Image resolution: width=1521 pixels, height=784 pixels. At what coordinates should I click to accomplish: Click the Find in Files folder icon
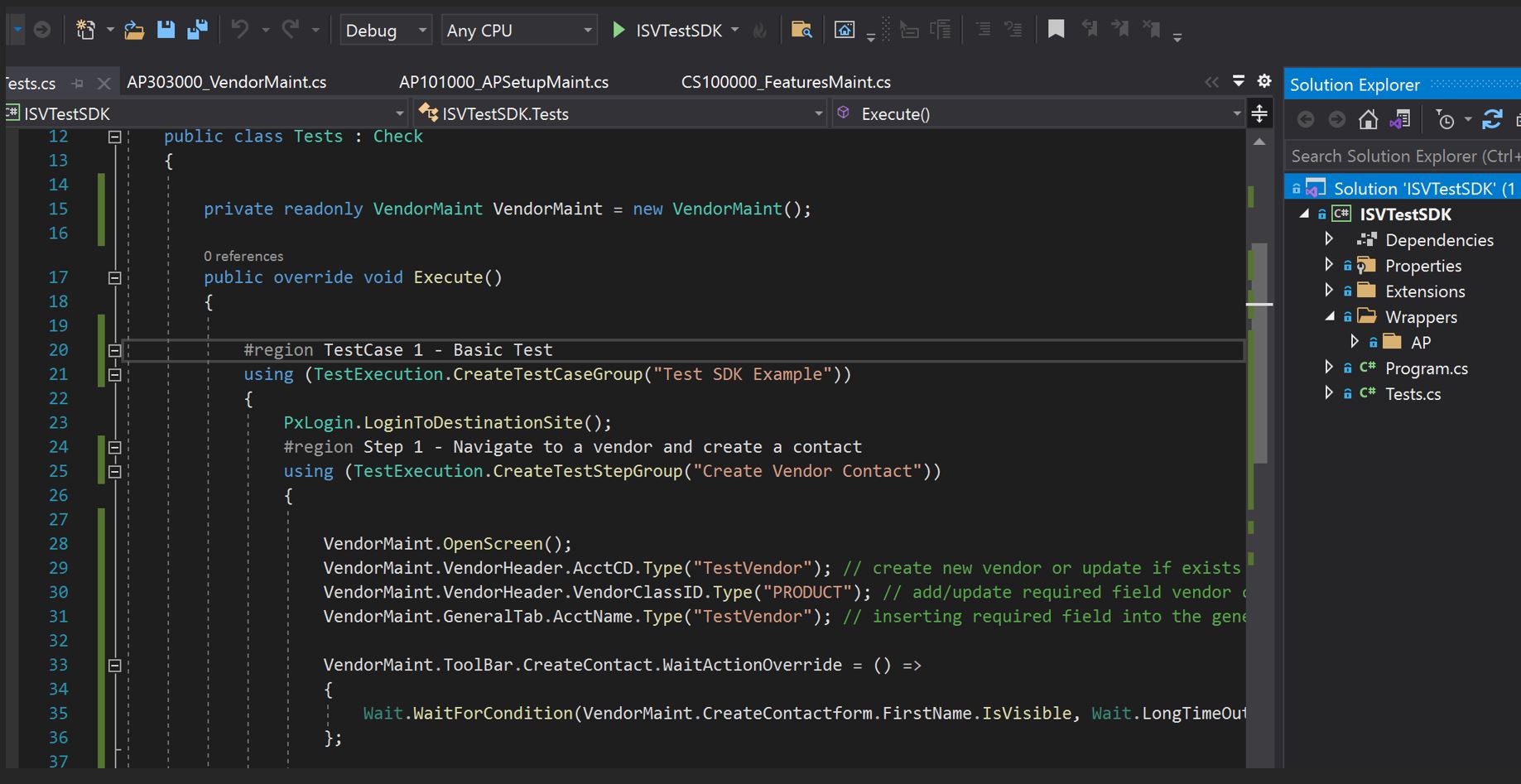point(801,31)
